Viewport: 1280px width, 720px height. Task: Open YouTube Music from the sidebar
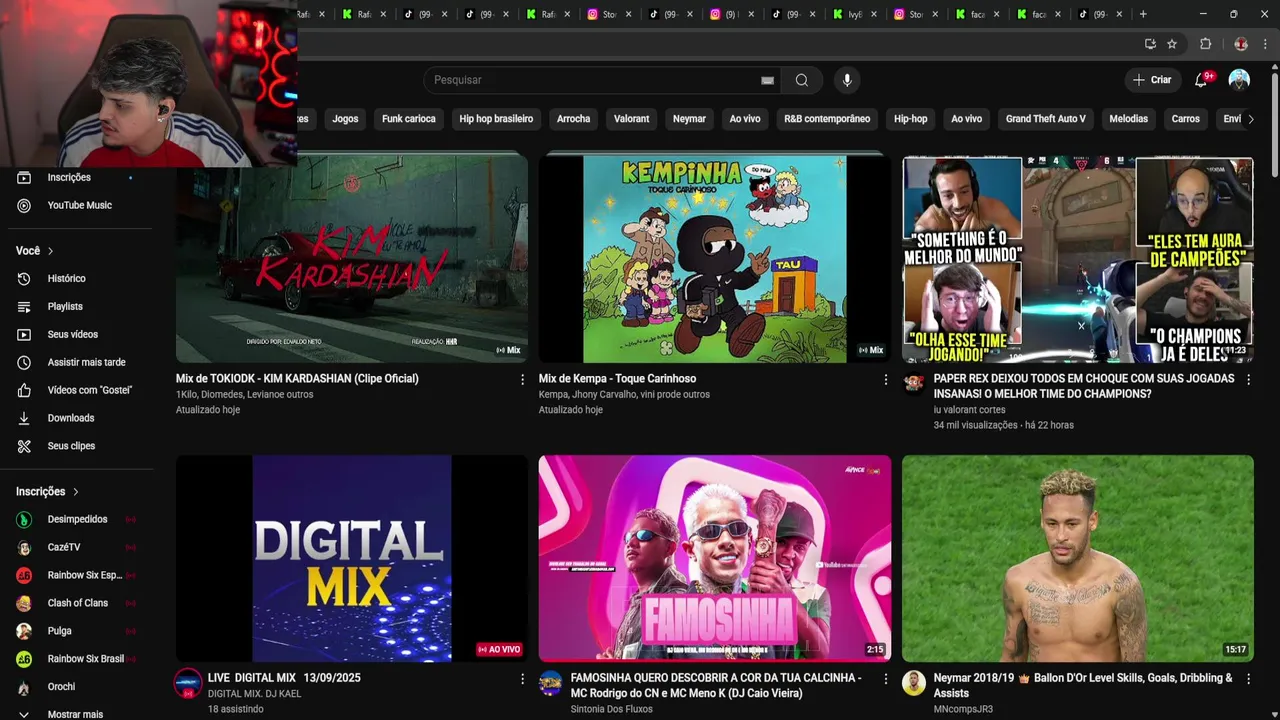coord(78,205)
